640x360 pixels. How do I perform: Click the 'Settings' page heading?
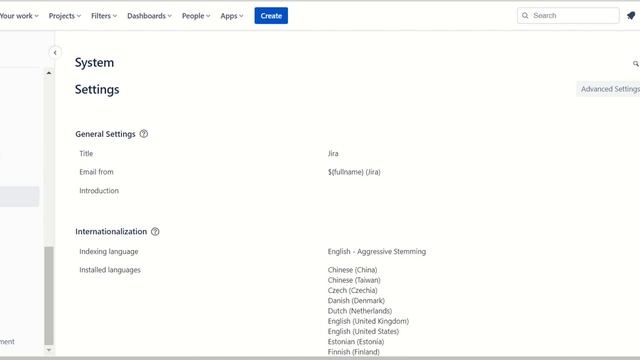coord(97,89)
